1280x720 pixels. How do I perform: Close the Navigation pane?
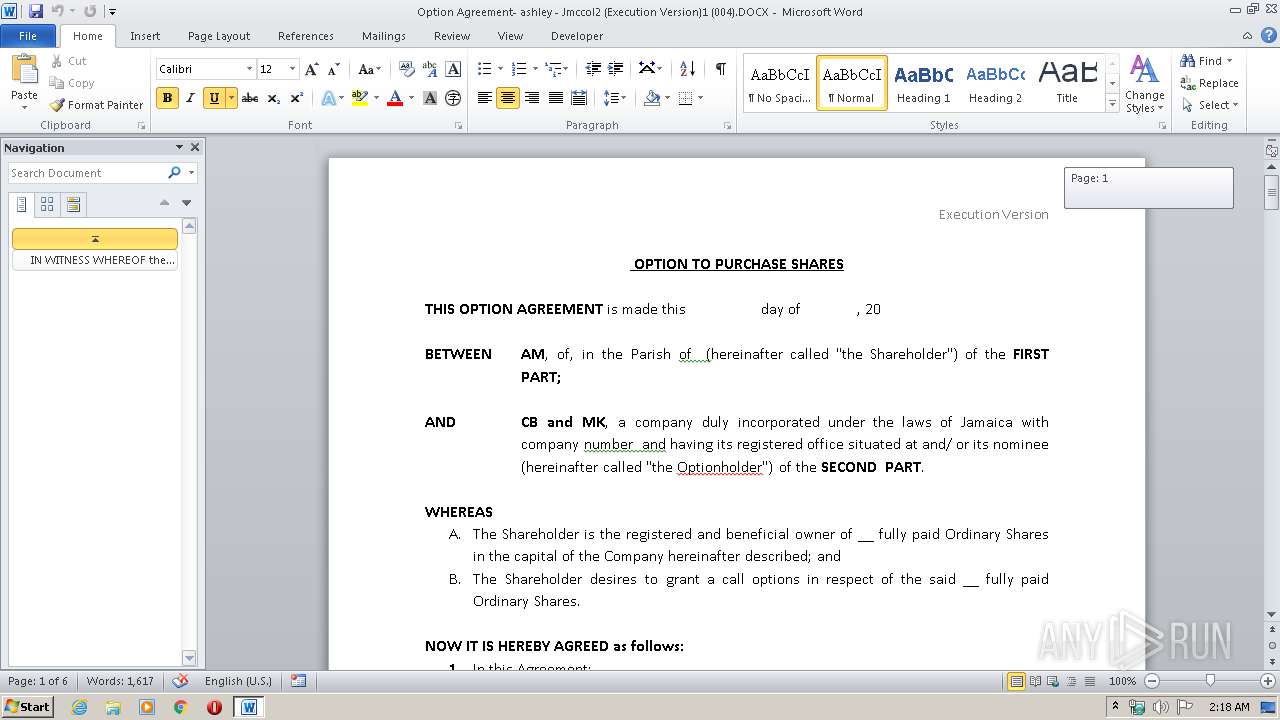click(195, 147)
